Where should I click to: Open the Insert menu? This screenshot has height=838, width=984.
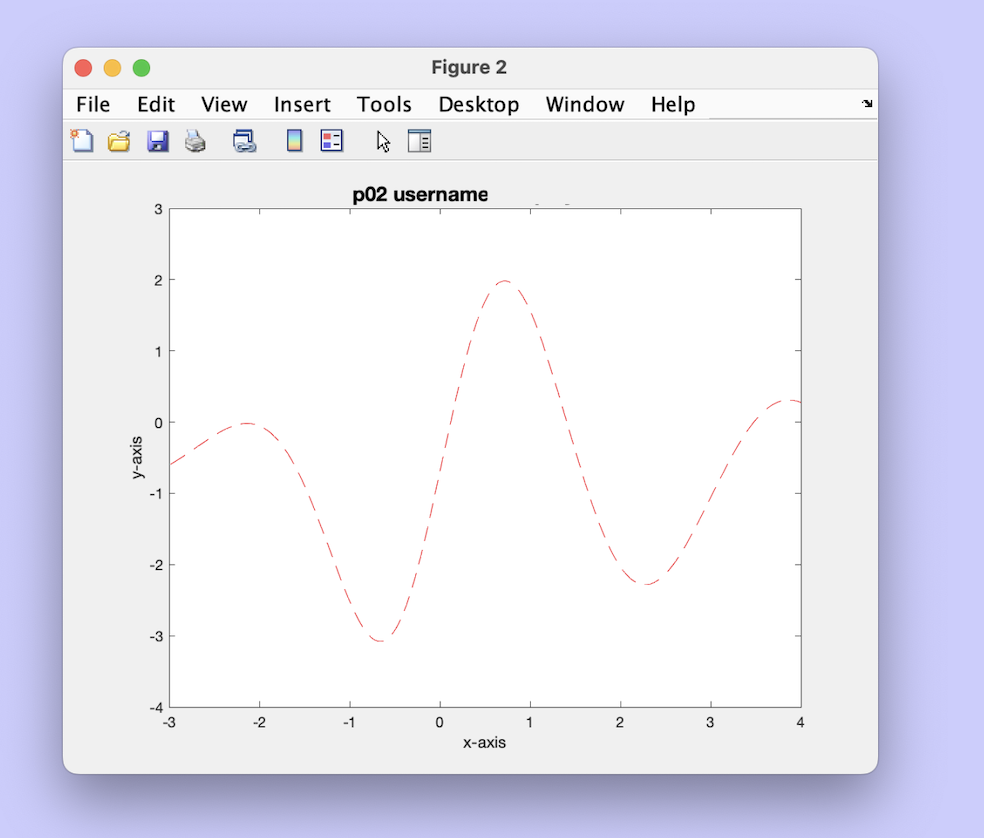coord(302,104)
